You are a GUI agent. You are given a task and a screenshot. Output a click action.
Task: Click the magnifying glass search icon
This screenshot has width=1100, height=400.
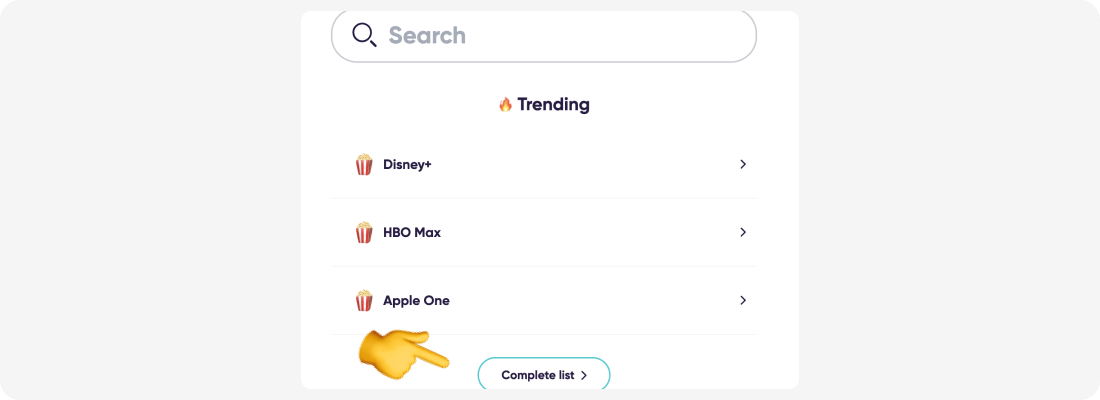365,34
